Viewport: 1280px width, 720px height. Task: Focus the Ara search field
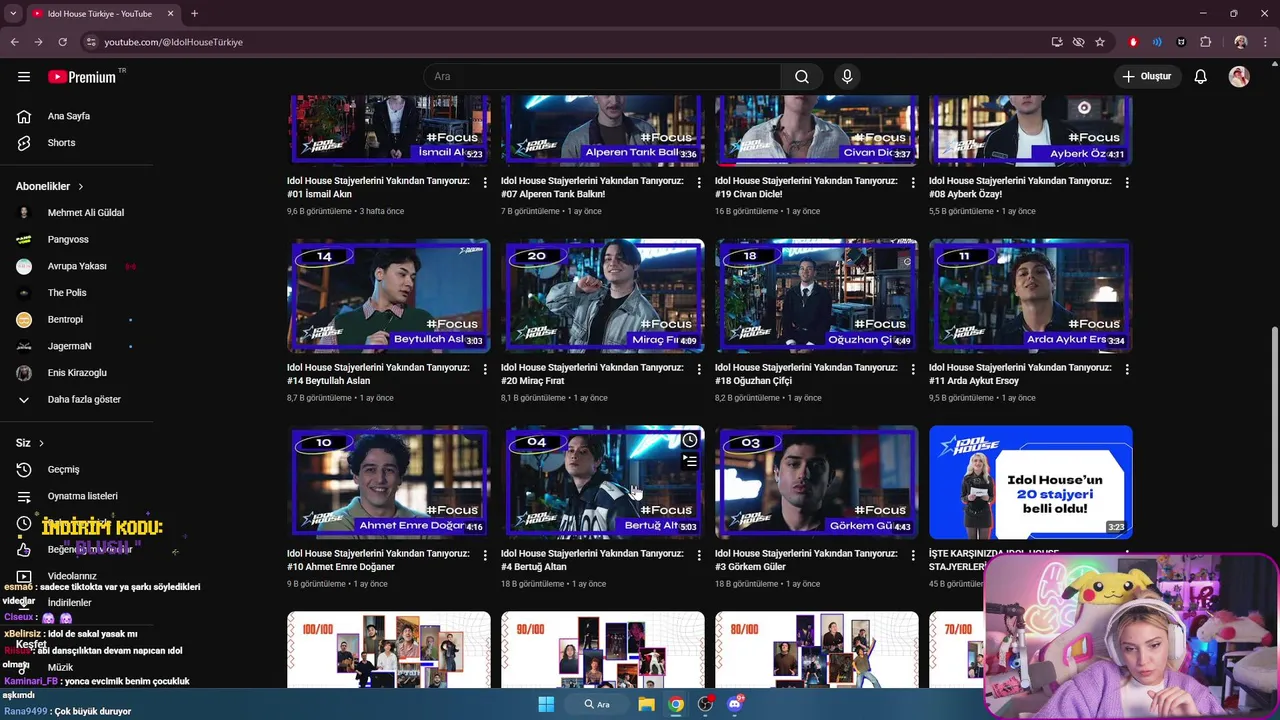pos(602,76)
